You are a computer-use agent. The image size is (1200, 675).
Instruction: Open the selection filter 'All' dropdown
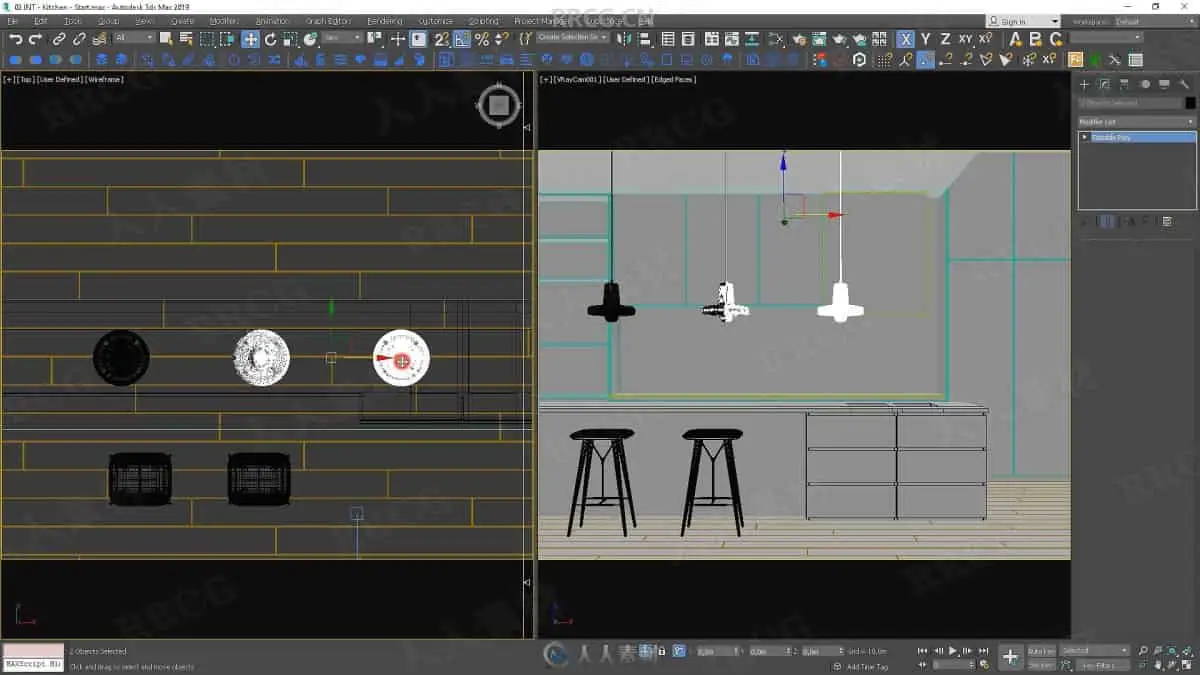134,38
